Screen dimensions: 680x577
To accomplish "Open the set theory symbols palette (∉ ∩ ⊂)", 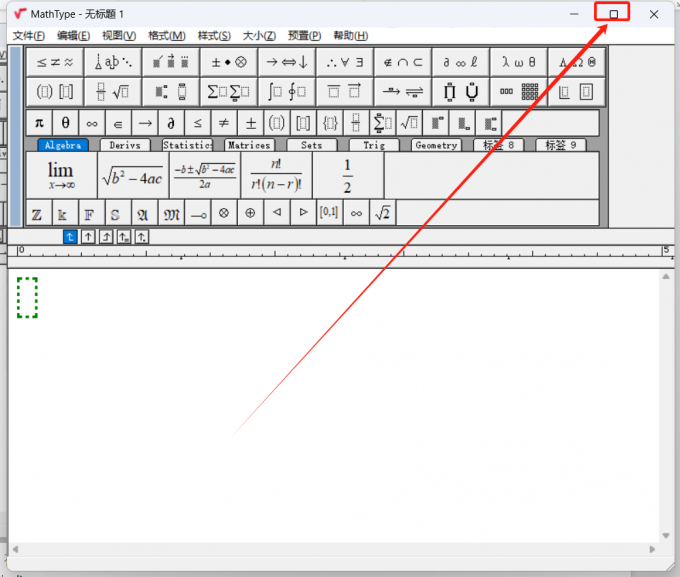I will (403, 62).
